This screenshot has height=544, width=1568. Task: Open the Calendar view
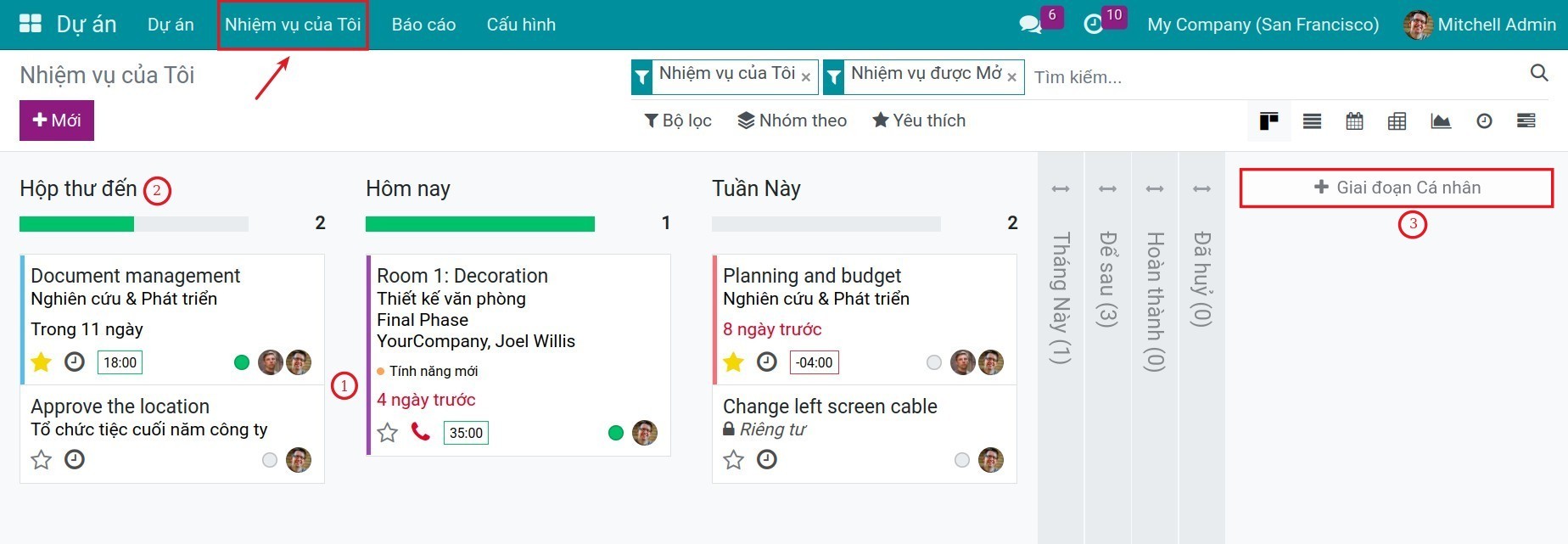tap(1354, 121)
